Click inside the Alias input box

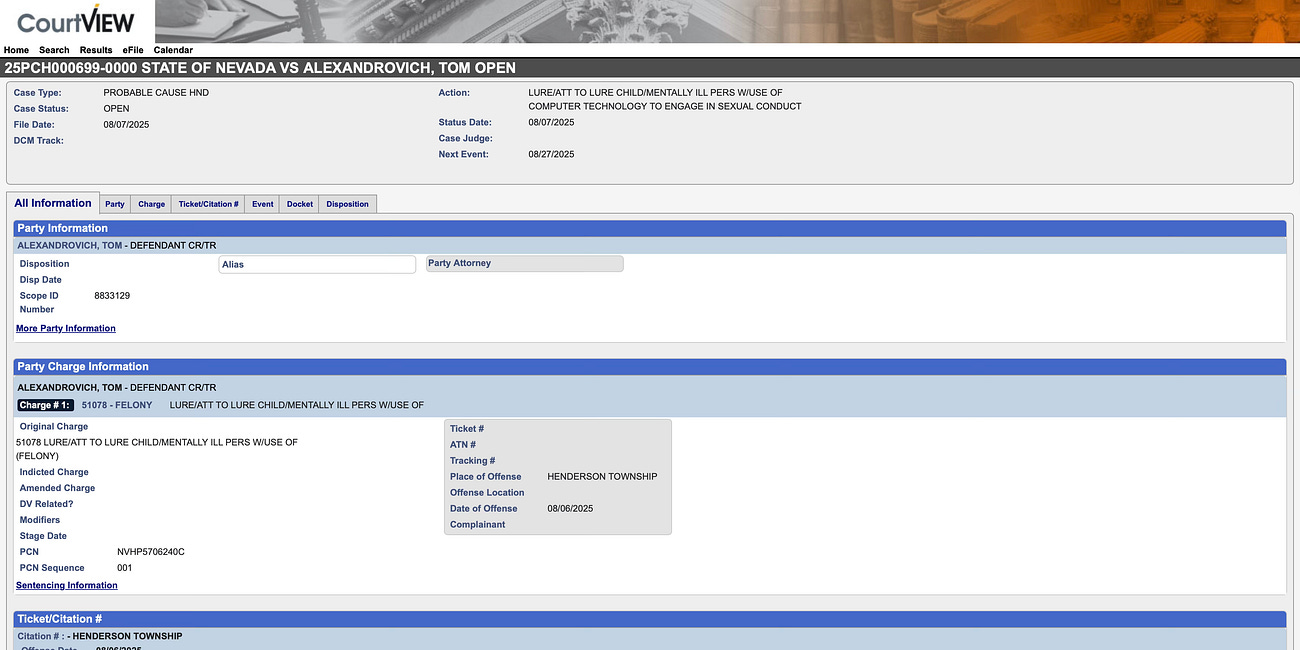click(x=316, y=263)
